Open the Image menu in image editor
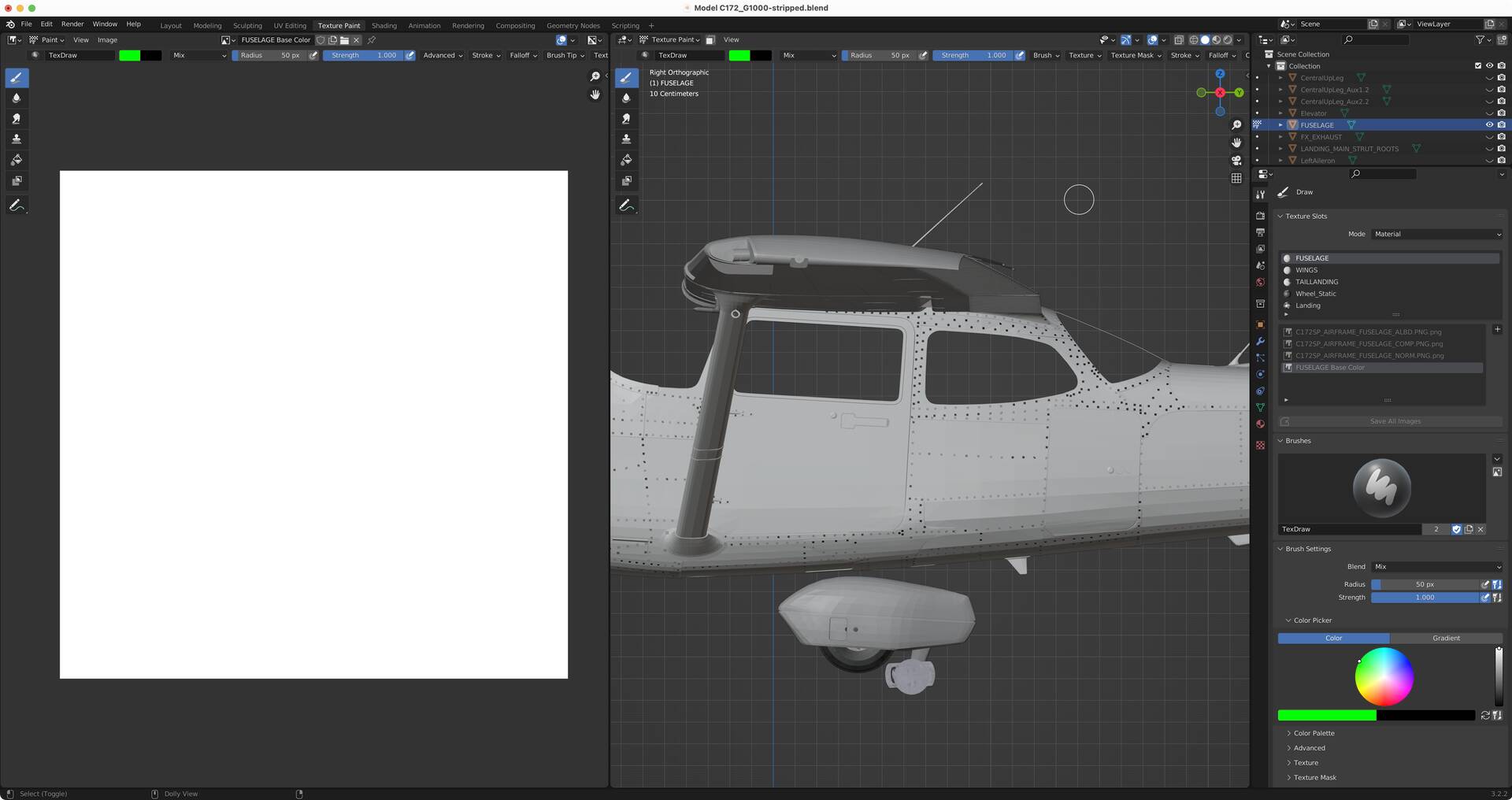Image resolution: width=1512 pixels, height=800 pixels. [x=107, y=40]
